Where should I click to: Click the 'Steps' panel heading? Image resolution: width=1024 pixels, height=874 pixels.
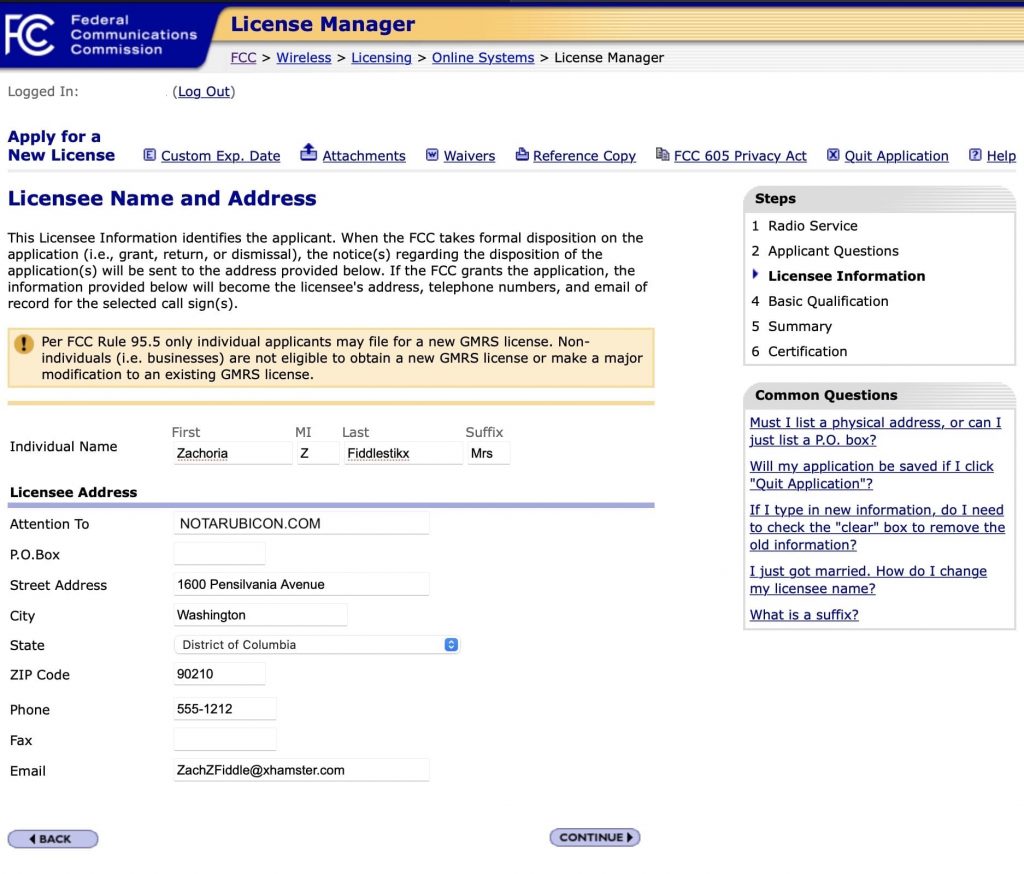click(x=775, y=199)
